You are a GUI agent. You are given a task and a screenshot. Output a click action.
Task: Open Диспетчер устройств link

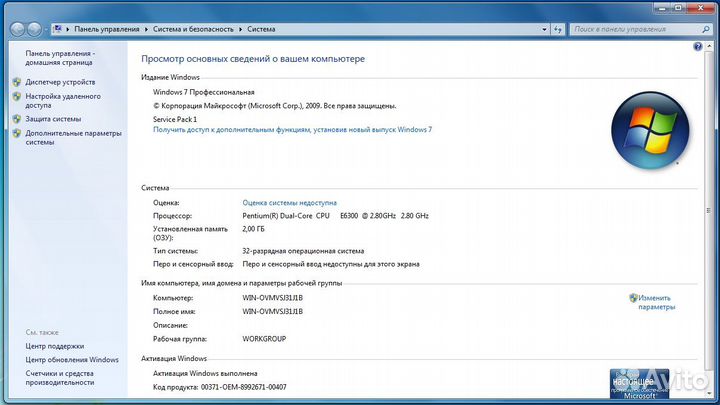tap(60, 82)
